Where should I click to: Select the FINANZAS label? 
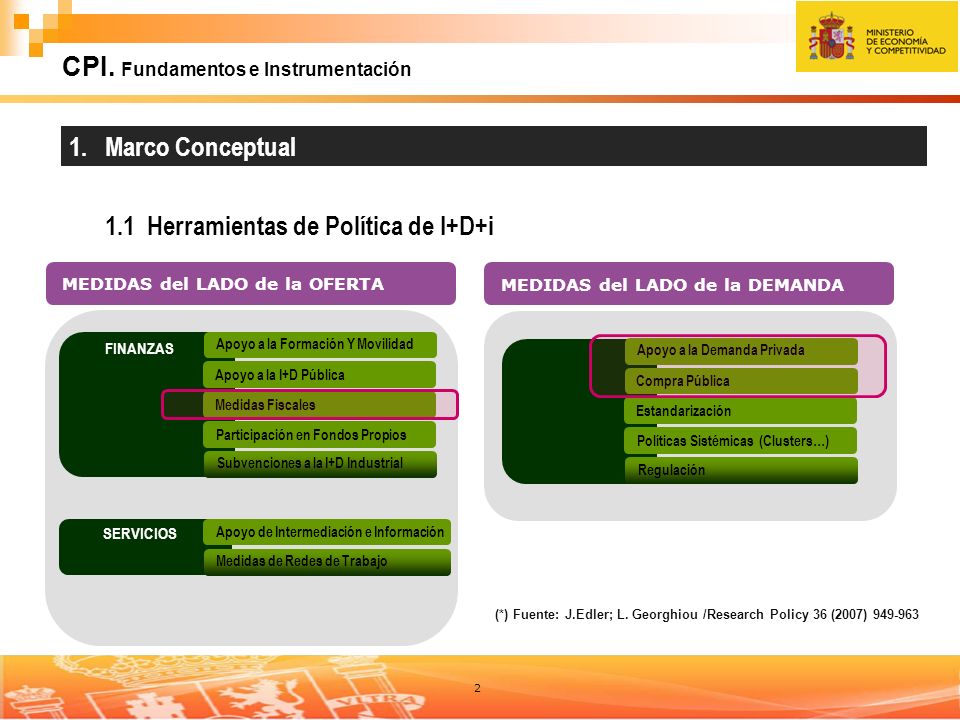pos(139,348)
